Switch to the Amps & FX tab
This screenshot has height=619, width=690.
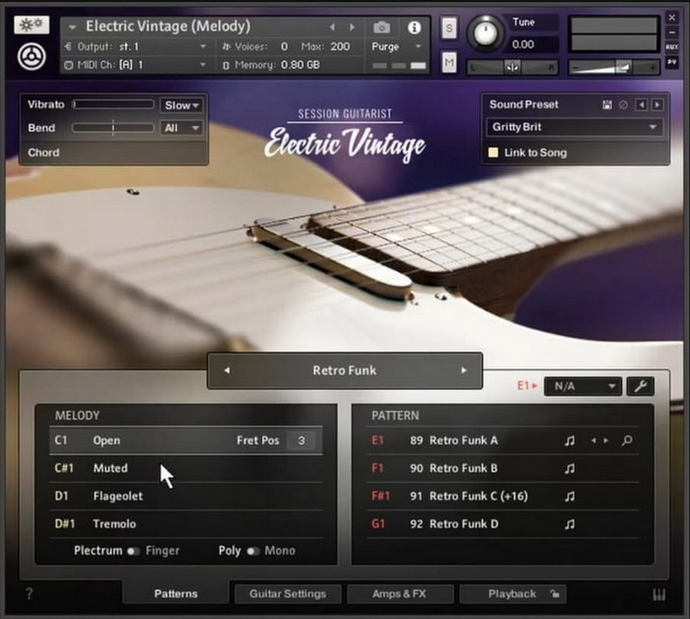click(x=400, y=594)
